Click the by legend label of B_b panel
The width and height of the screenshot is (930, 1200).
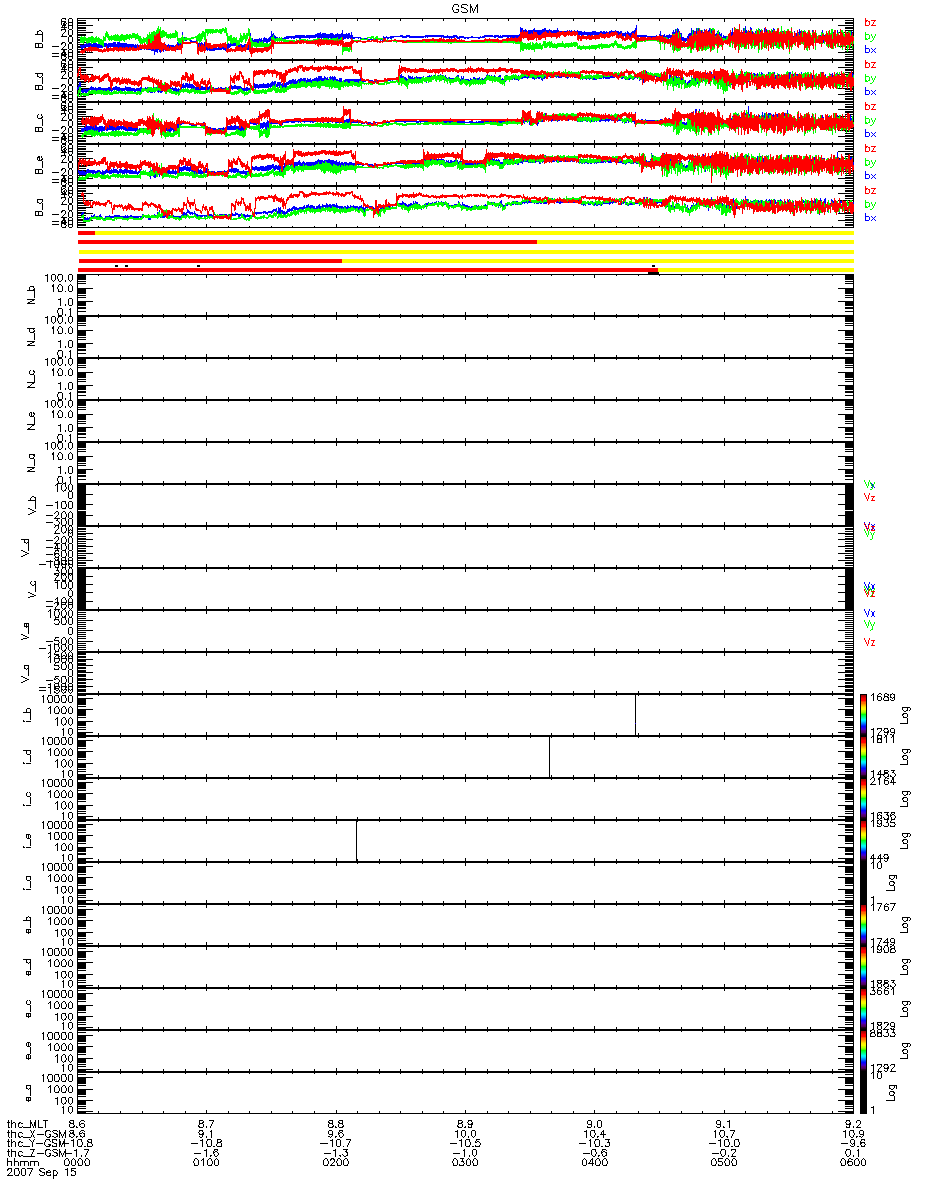tap(870, 36)
